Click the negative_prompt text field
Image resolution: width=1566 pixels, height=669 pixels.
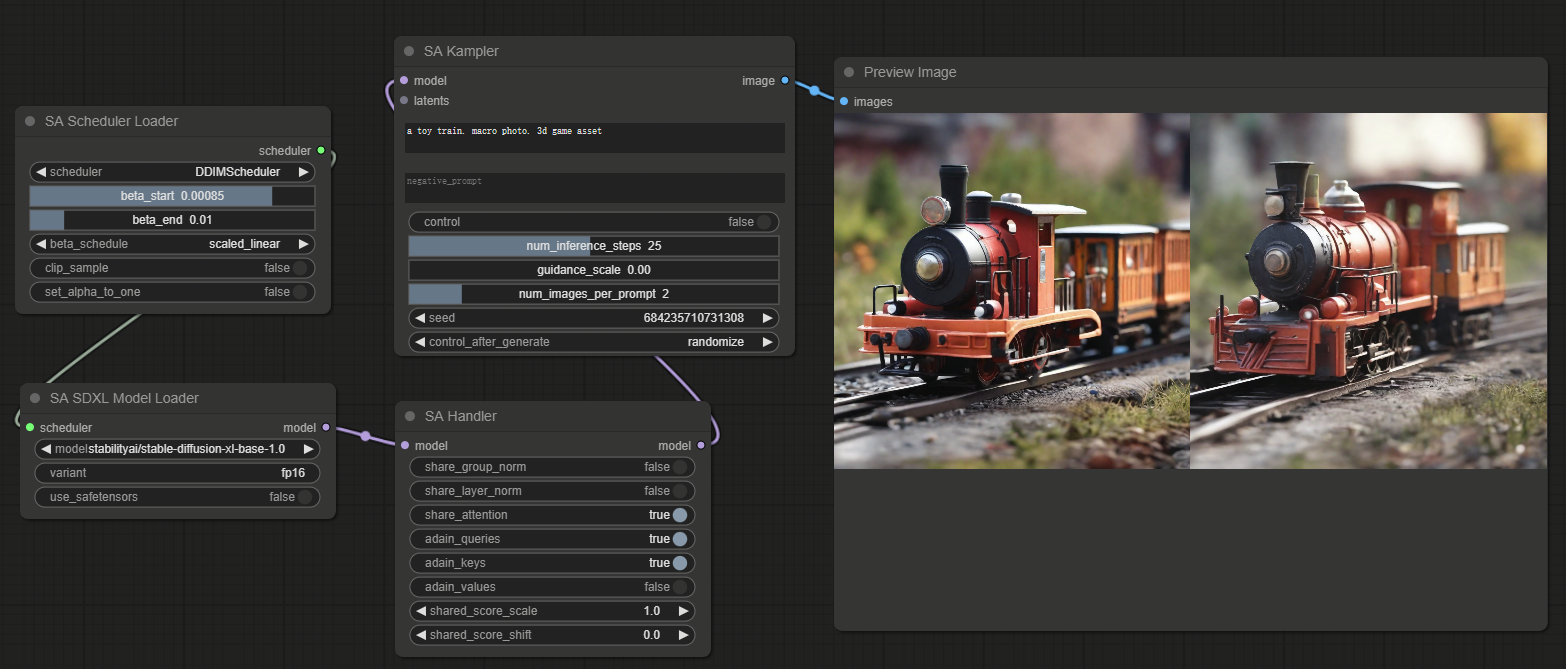point(595,188)
